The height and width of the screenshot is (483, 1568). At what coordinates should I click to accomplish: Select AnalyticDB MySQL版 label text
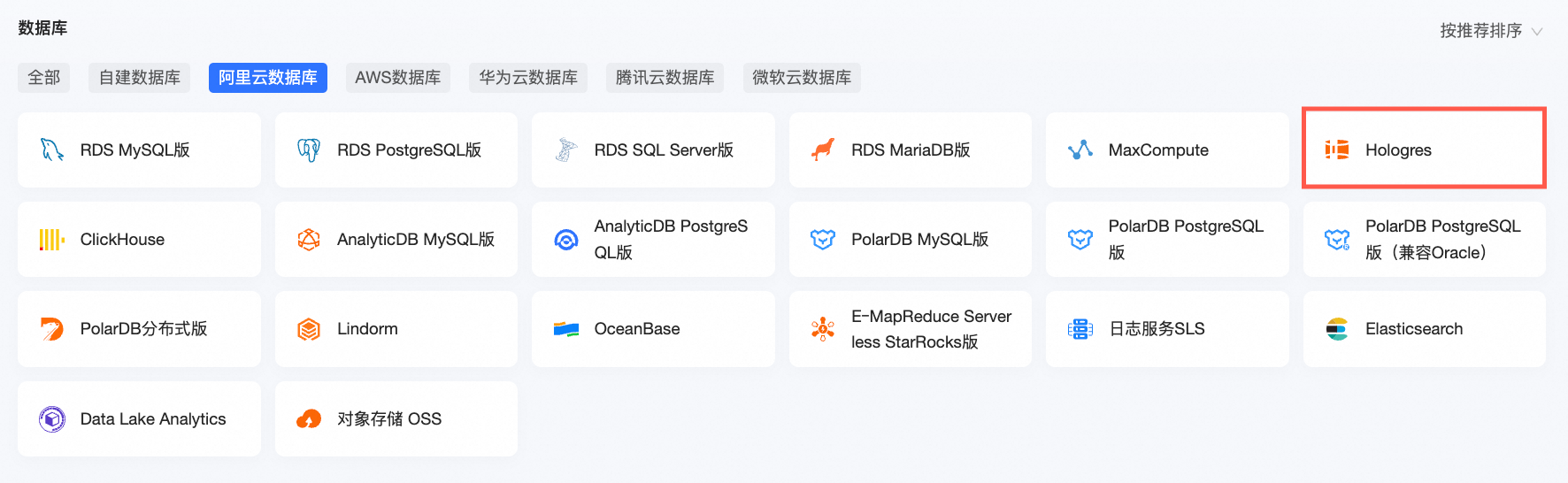coord(416,240)
